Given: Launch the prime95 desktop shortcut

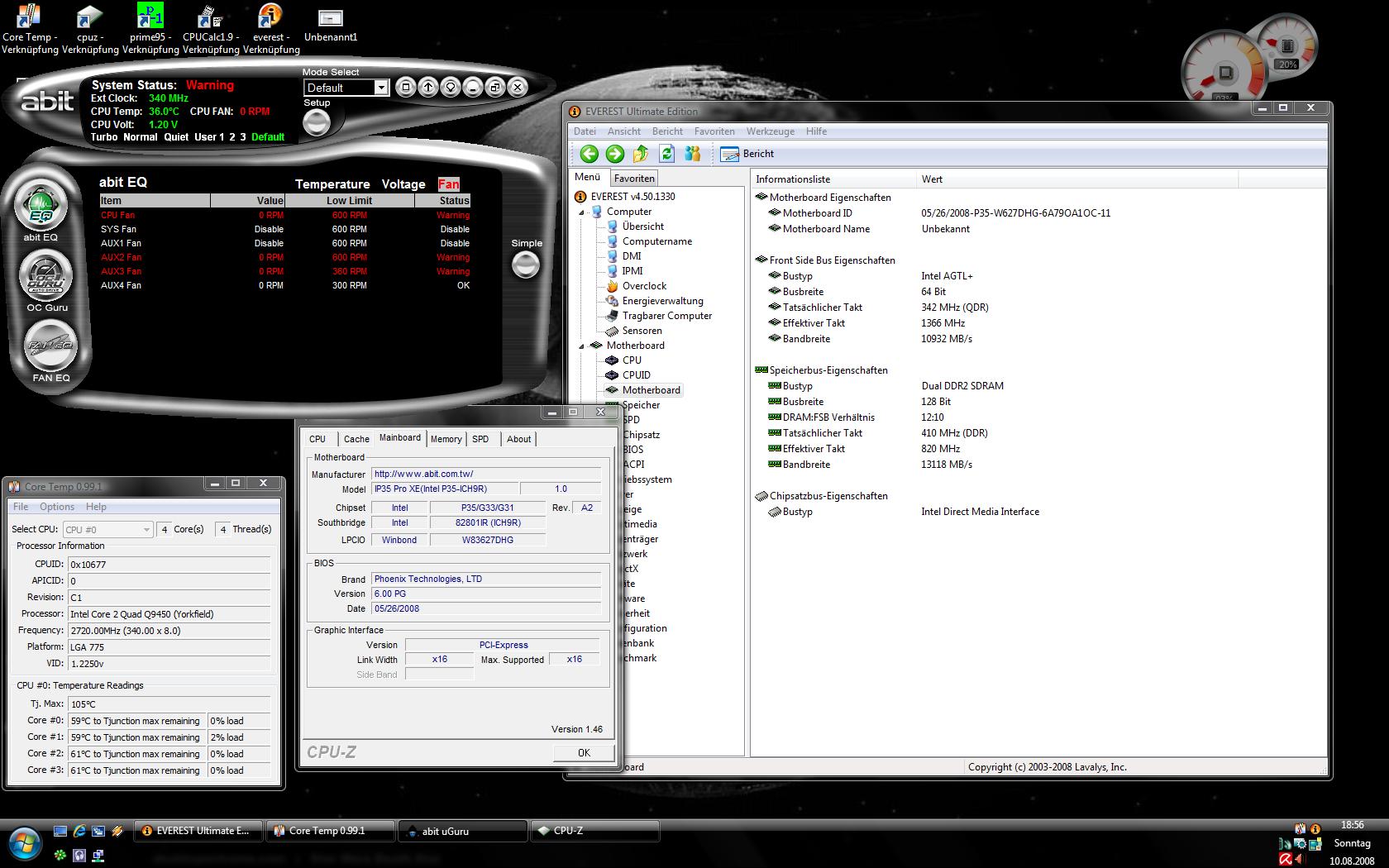Looking at the screenshot, I should (150, 17).
